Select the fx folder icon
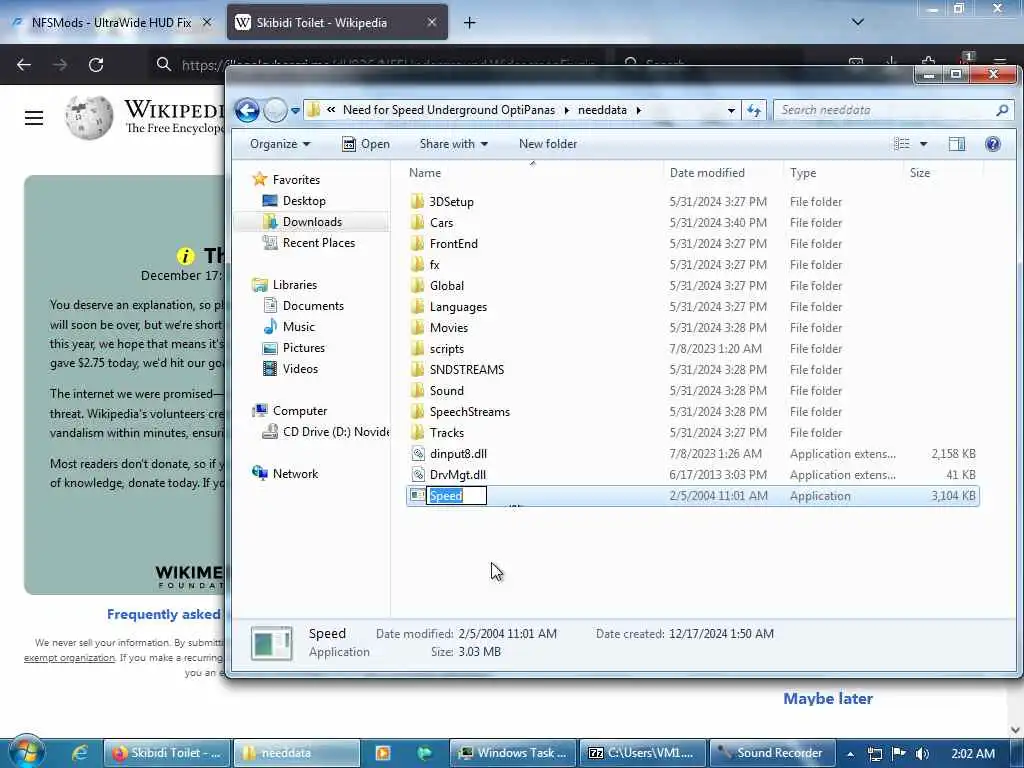 (418, 264)
